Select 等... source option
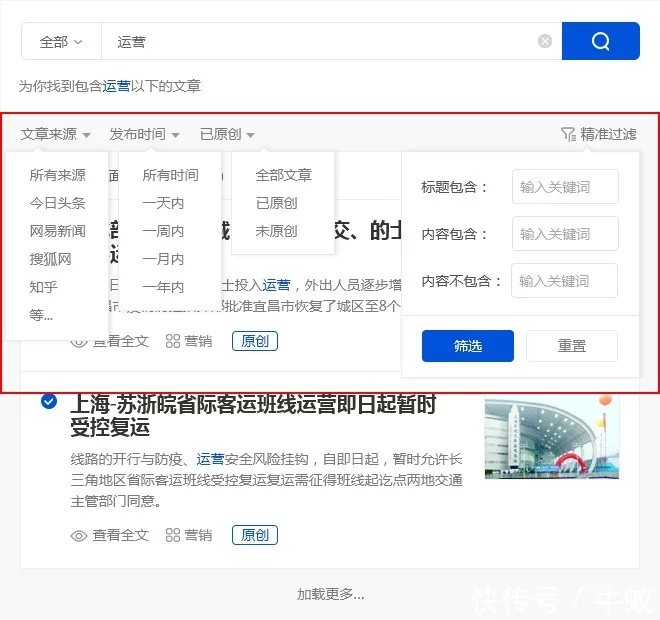 [x=41, y=315]
